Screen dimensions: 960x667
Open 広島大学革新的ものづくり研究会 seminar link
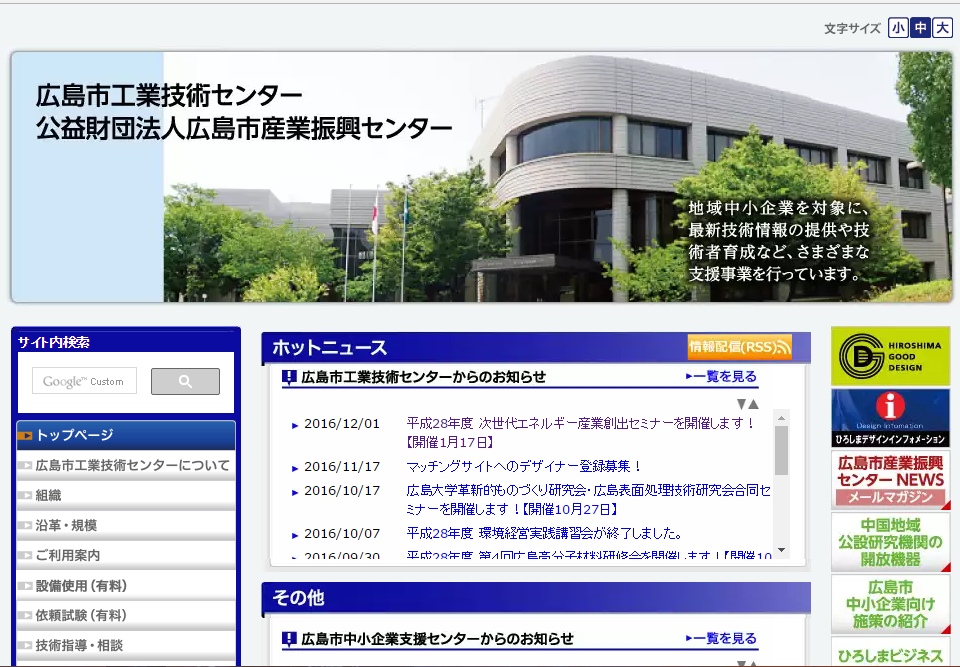click(x=588, y=500)
